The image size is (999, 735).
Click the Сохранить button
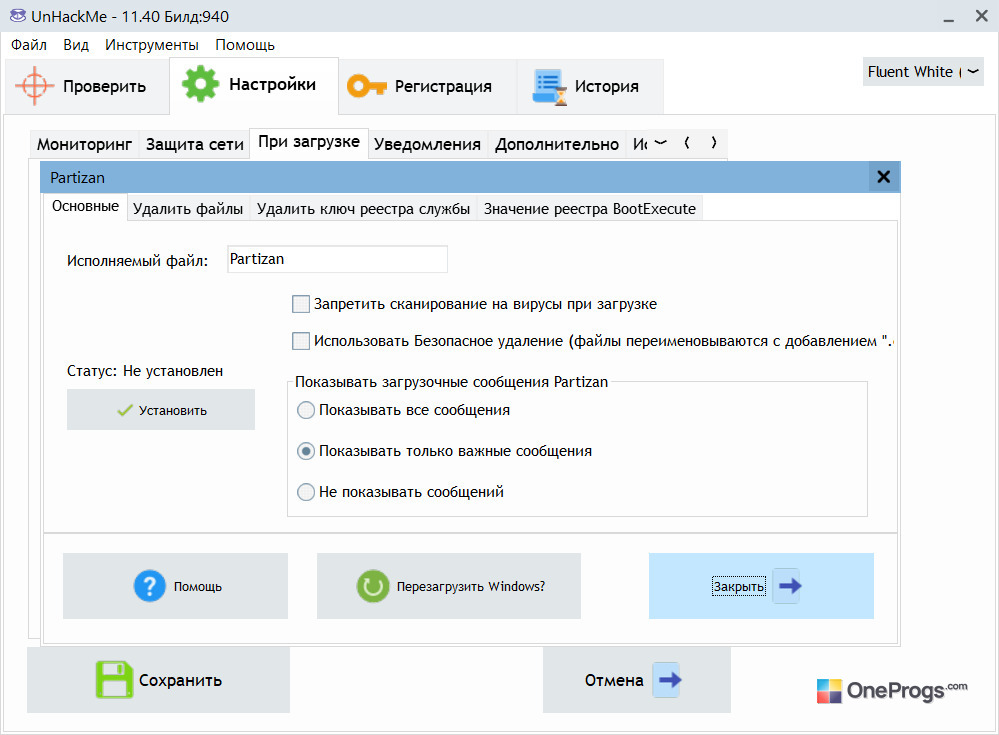(158, 680)
